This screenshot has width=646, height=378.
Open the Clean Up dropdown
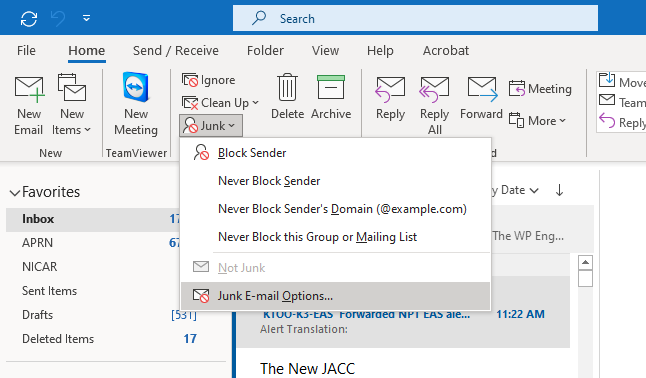click(x=220, y=103)
